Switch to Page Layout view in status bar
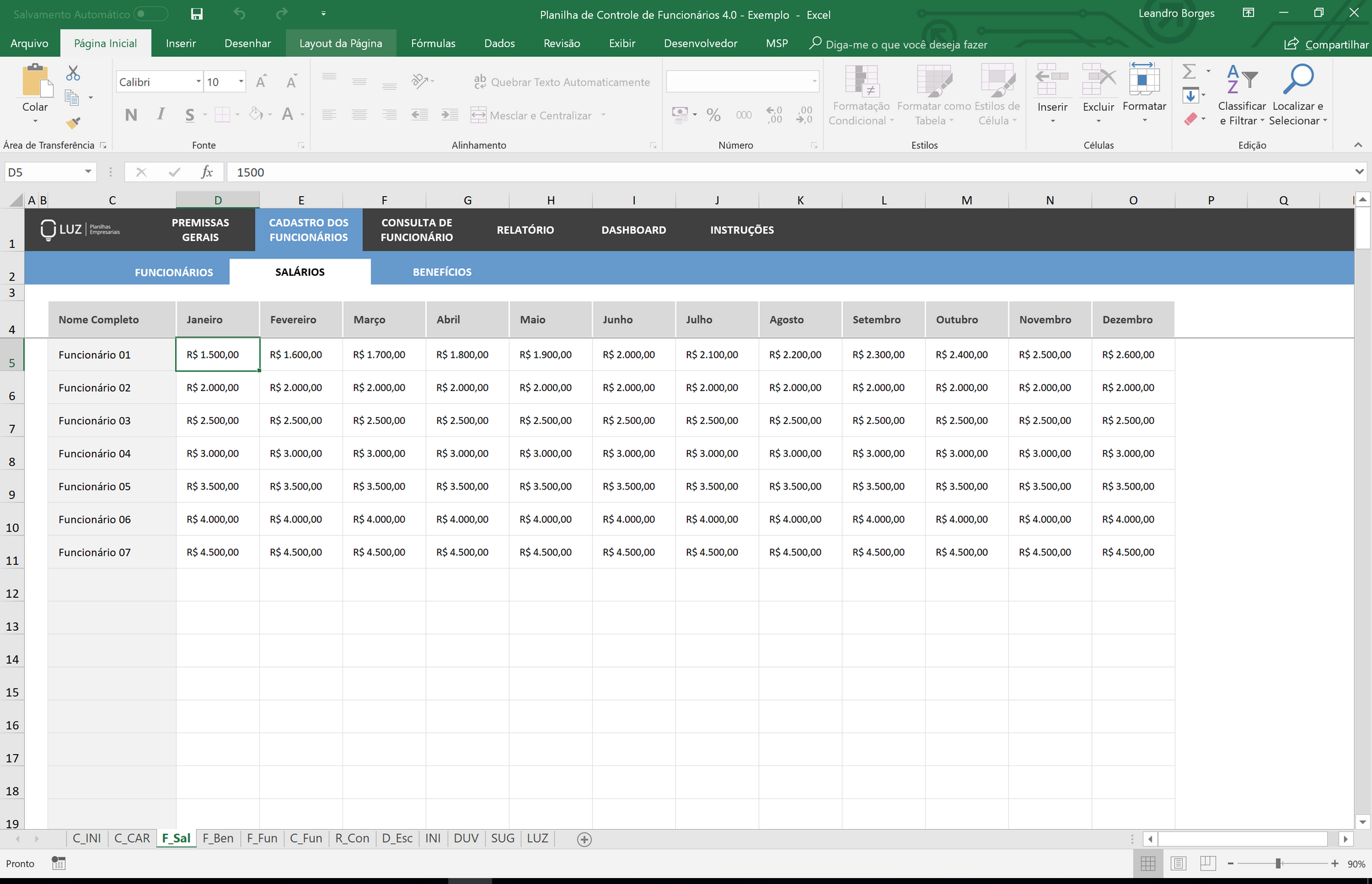 click(1178, 864)
